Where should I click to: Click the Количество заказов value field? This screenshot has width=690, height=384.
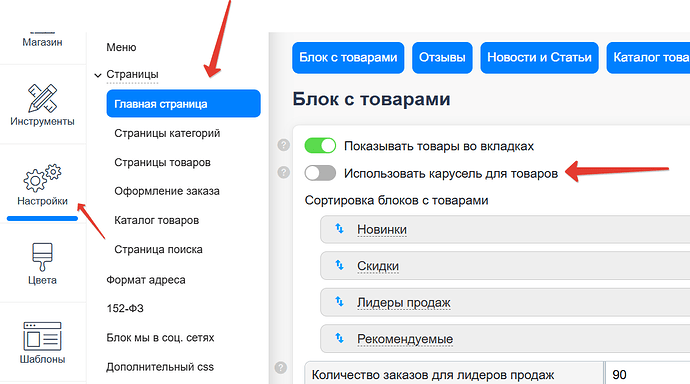tap(647, 374)
